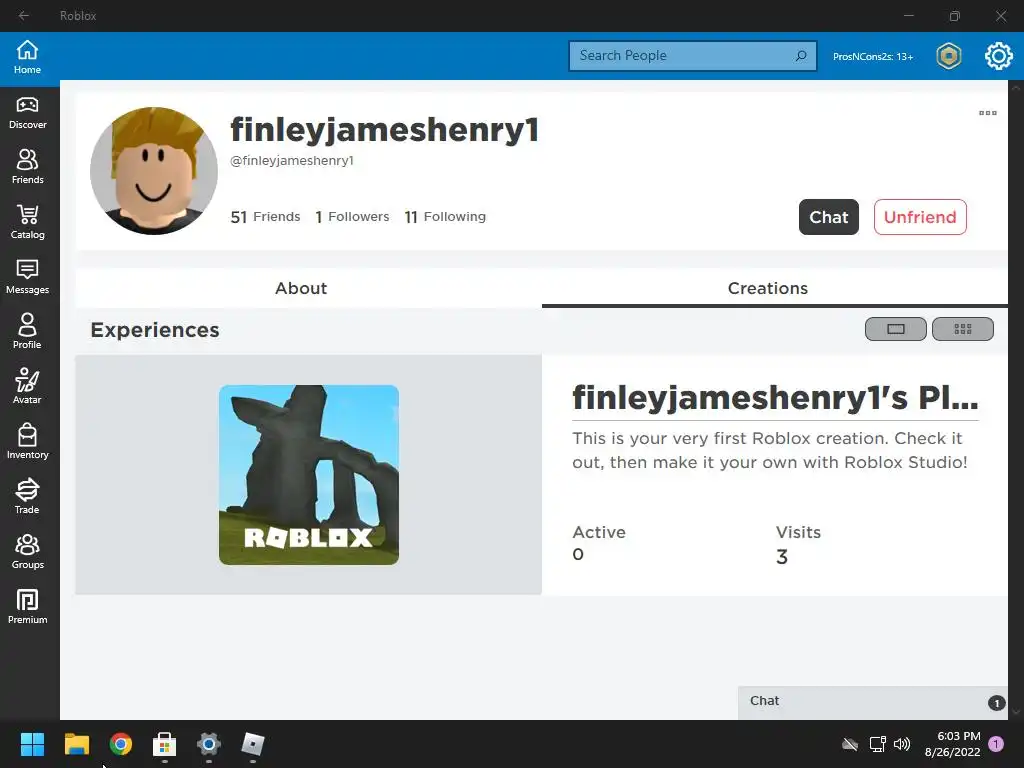Viewport: 1024px width, 768px height.
Task: Click the Unfriend button
Action: pos(920,217)
